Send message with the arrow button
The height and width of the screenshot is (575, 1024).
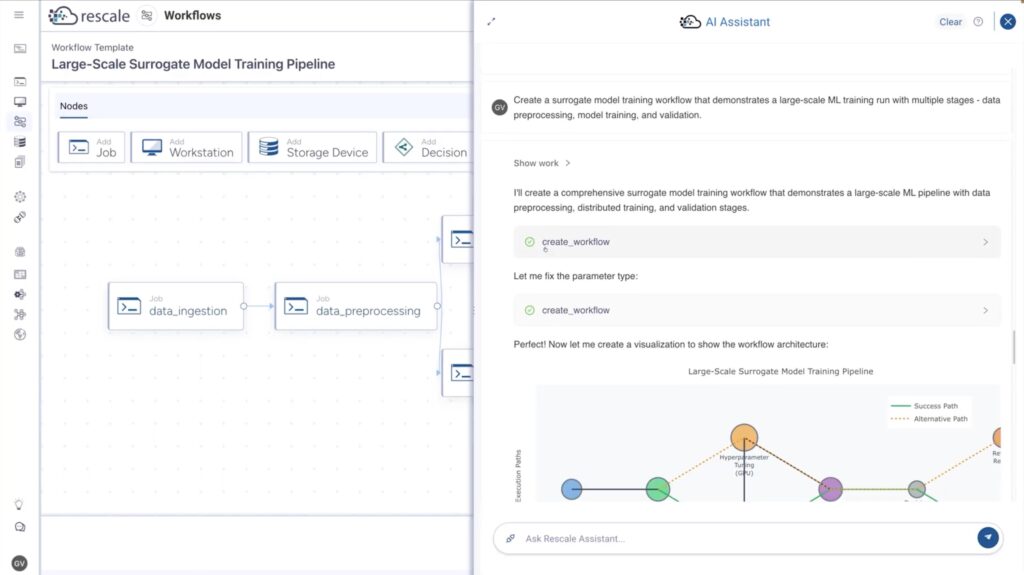pos(988,538)
